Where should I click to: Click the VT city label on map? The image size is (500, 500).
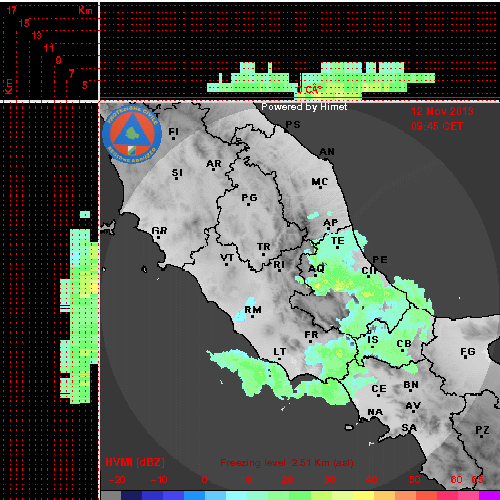point(227,258)
